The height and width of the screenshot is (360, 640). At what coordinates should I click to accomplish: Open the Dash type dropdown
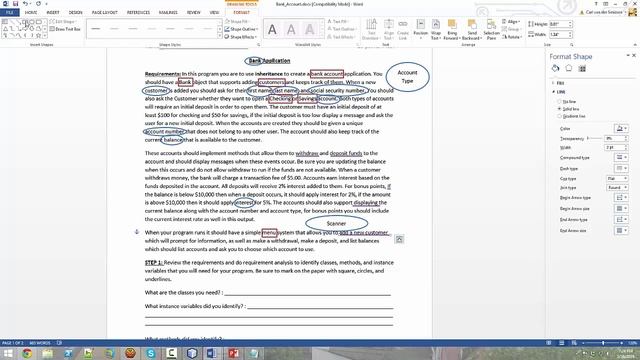pos(621,168)
